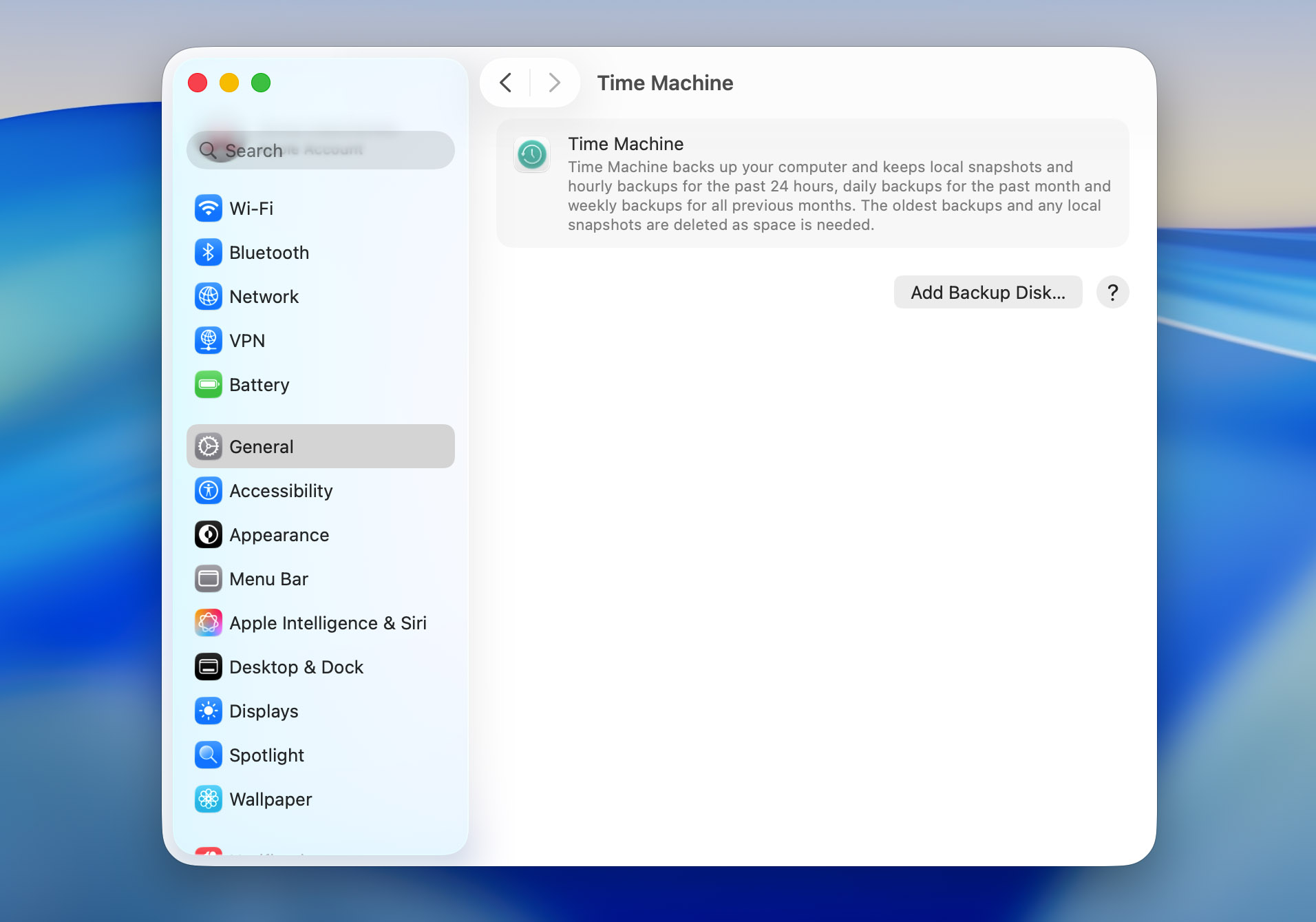Screen dimensions: 1316x922
Task: Open Desktop & Dock settings
Action: pyautogui.click(x=321, y=667)
